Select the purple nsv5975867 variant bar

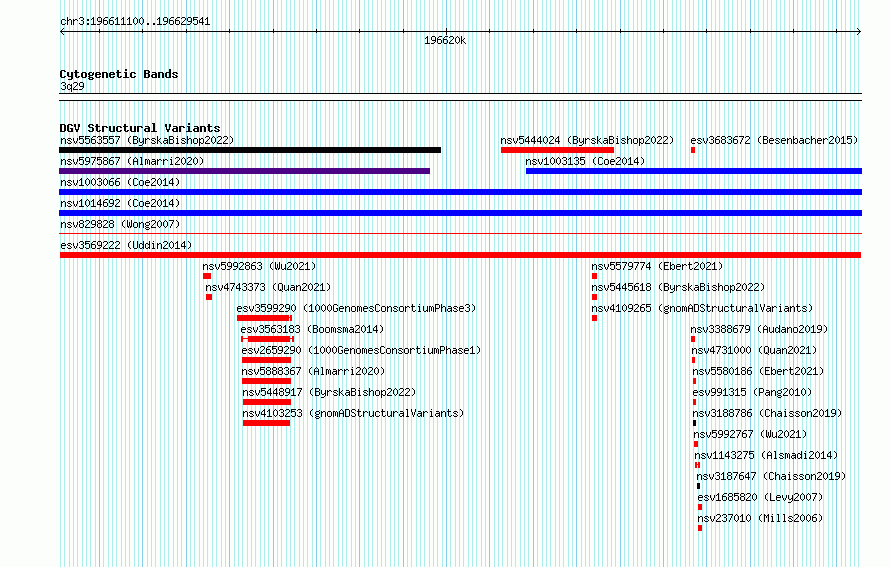[245, 171]
